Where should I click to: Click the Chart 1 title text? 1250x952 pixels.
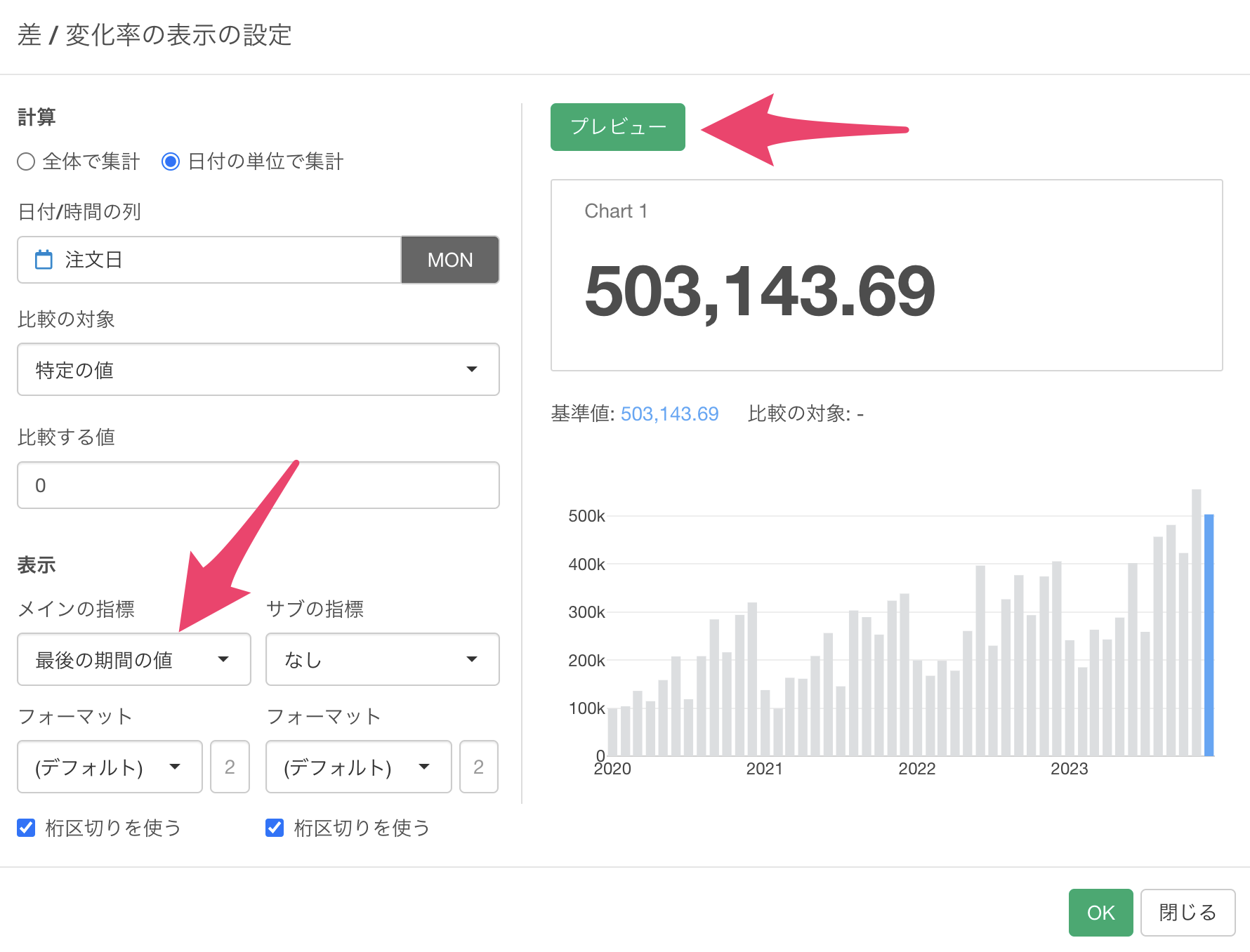pos(616,211)
